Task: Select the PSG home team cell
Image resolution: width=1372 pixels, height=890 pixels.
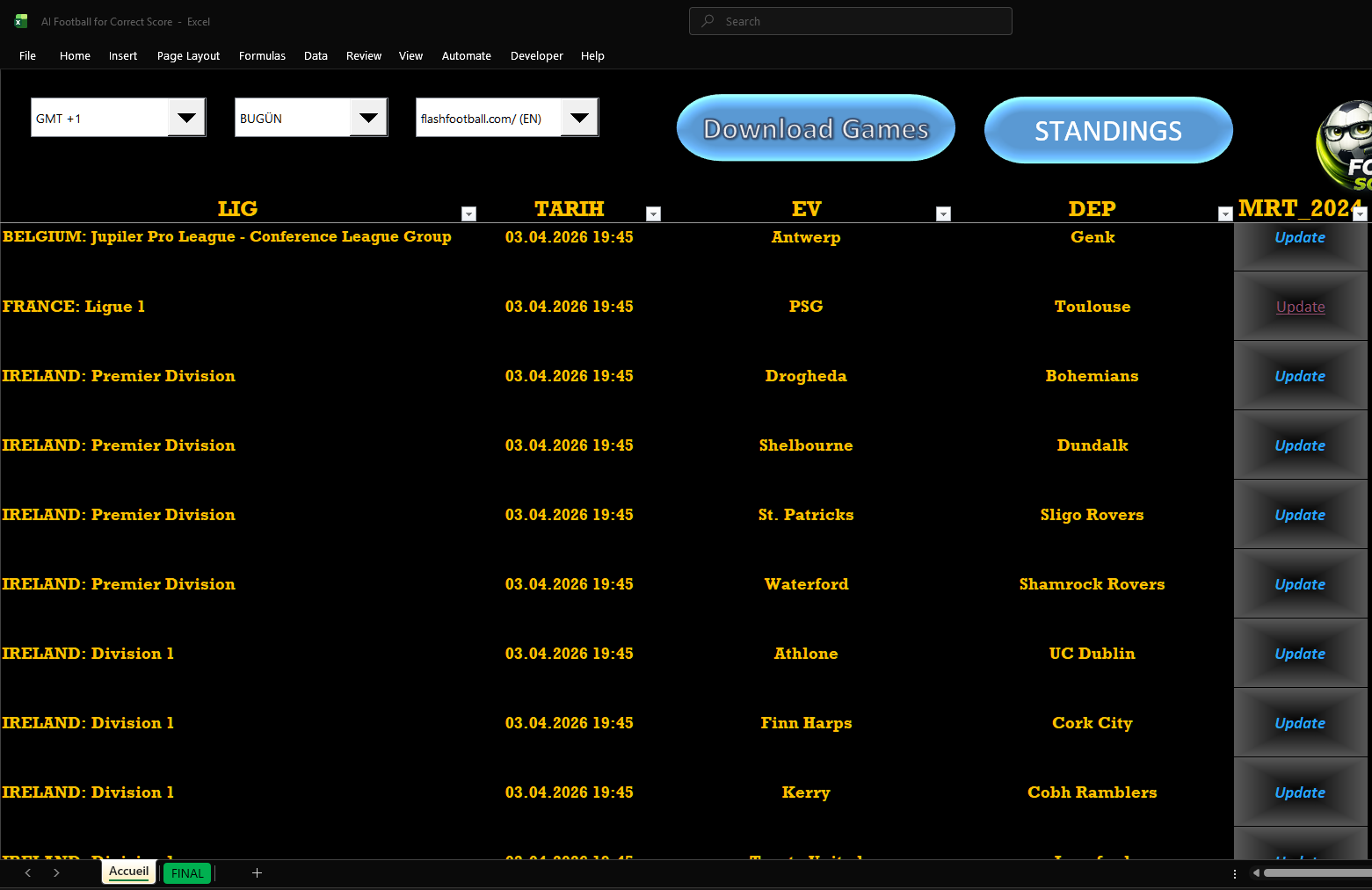Action: coord(806,307)
